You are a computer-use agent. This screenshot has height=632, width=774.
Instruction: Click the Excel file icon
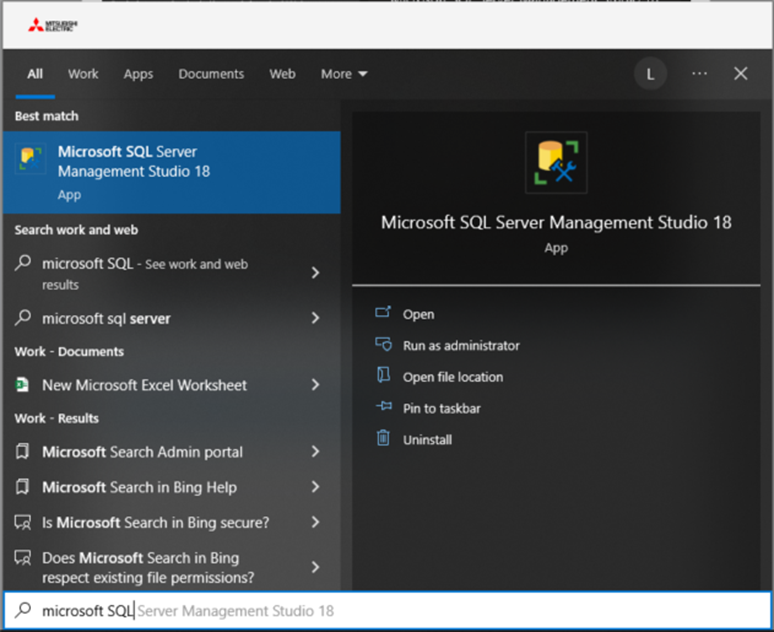tap(22, 384)
